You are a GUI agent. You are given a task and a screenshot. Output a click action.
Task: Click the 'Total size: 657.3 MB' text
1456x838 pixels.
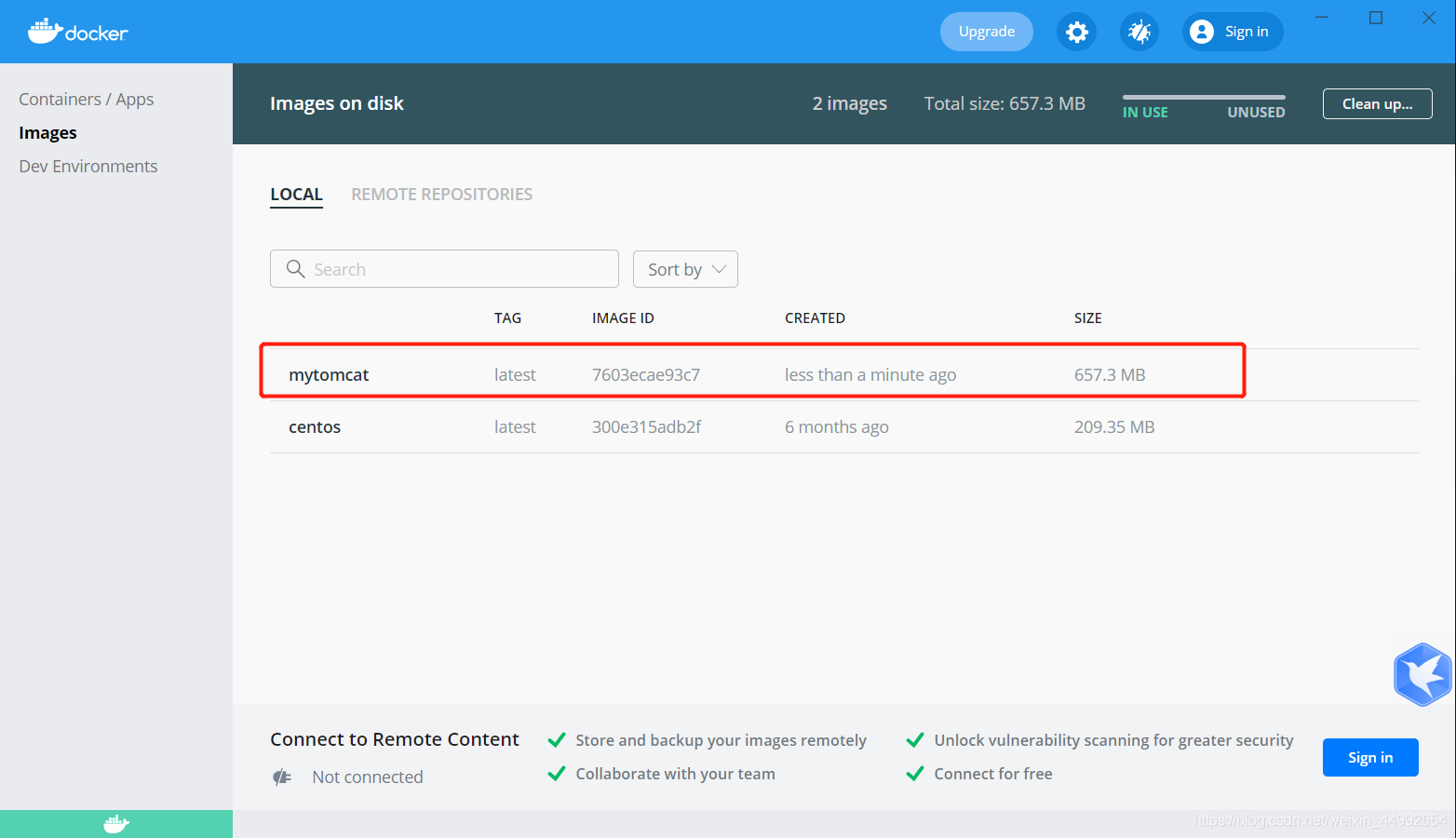pos(1004,103)
